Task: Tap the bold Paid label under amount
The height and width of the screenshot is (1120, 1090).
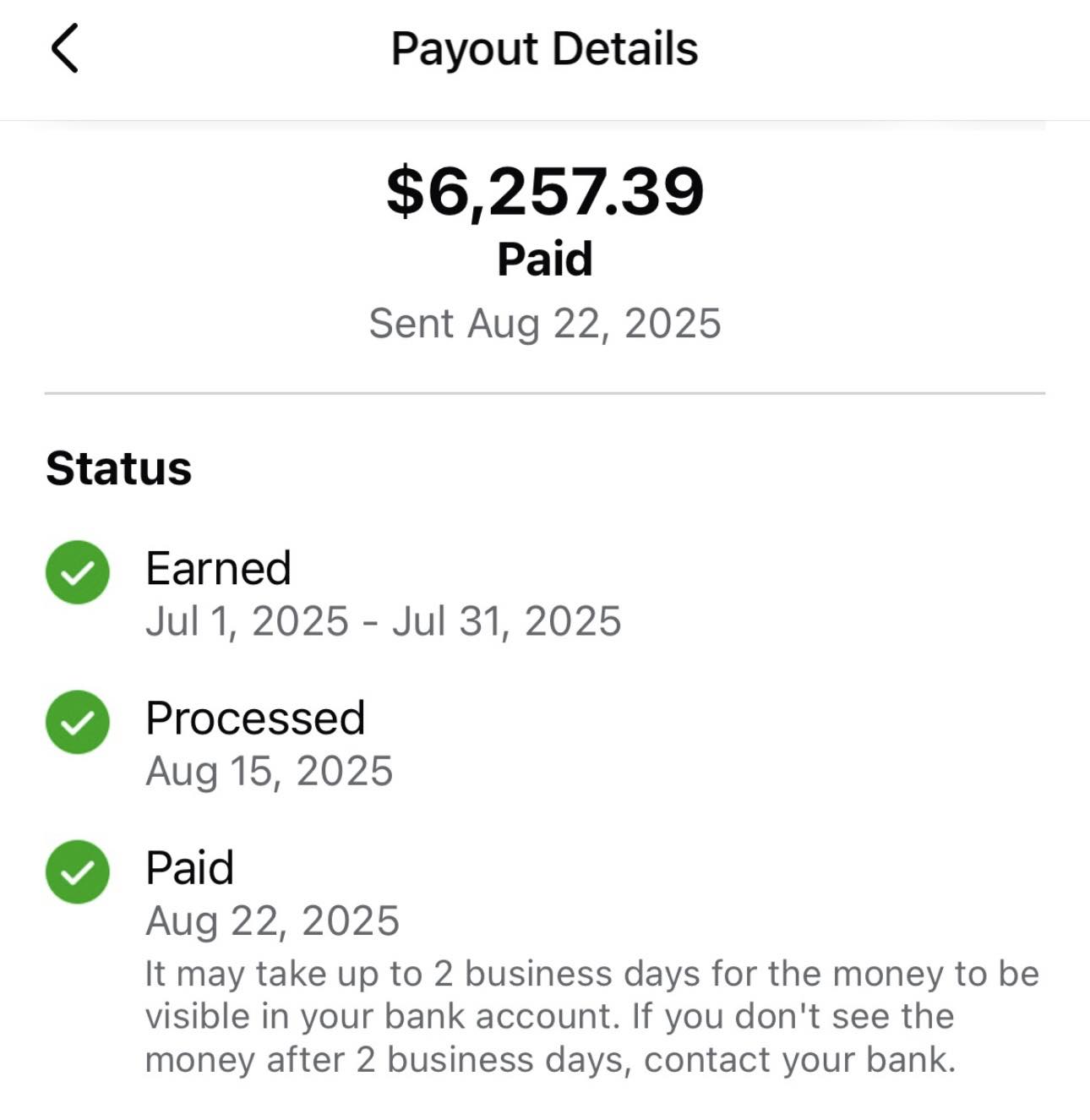Action: (544, 259)
